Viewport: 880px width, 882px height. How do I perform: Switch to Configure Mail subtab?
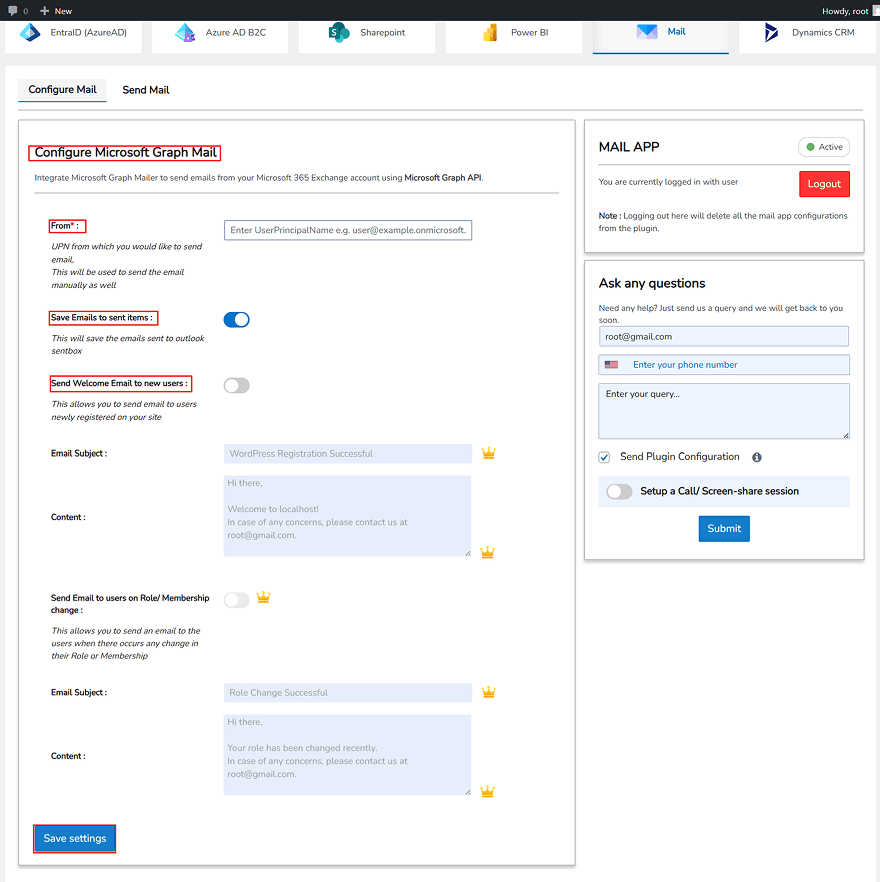62,89
